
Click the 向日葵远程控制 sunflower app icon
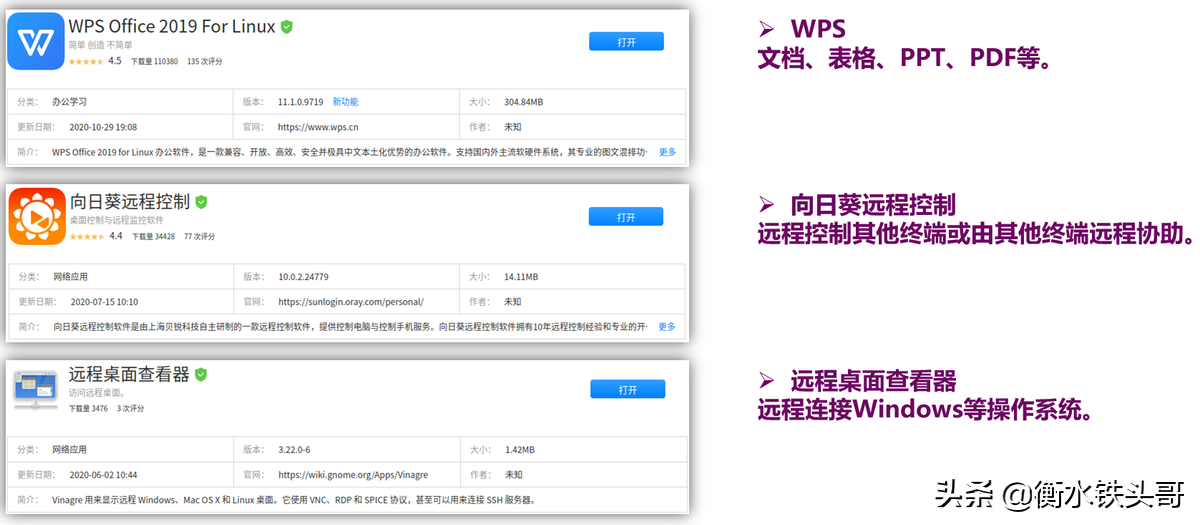pos(38,217)
